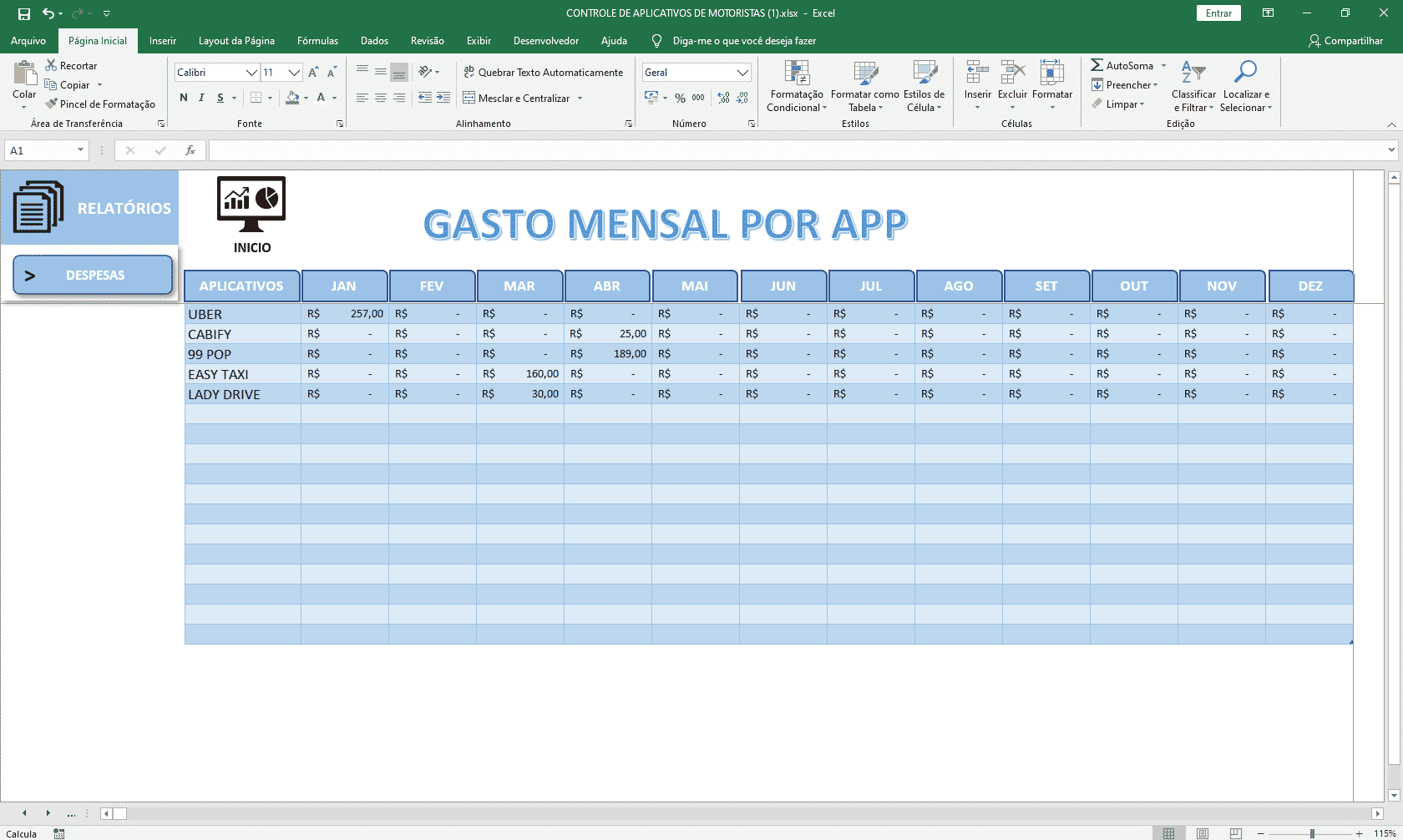Switch to Layout da Página tab
This screenshot has height=840, width=1403.
coord(236,40)
